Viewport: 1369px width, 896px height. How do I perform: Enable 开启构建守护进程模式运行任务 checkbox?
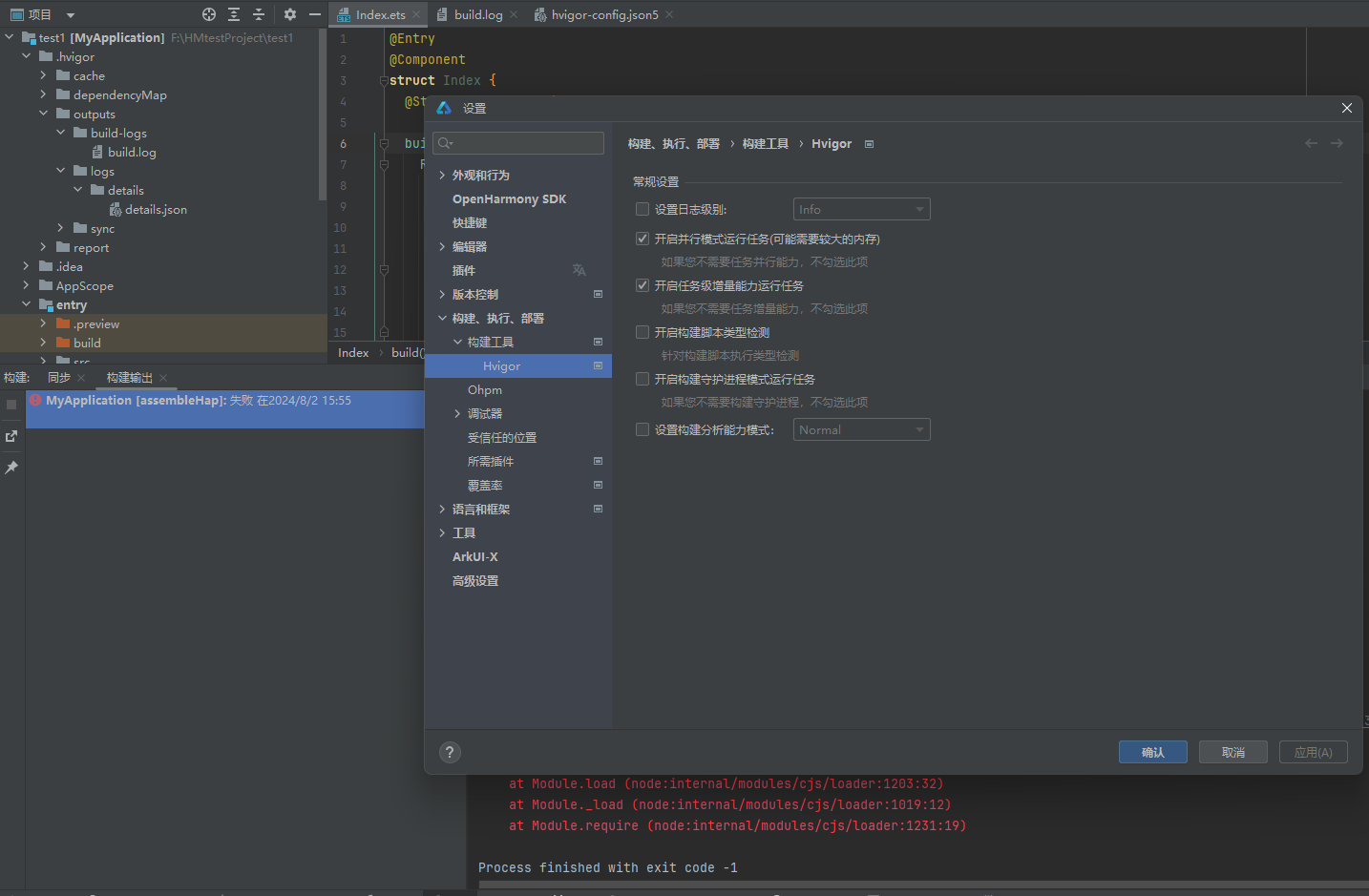(x=642, y=379)
